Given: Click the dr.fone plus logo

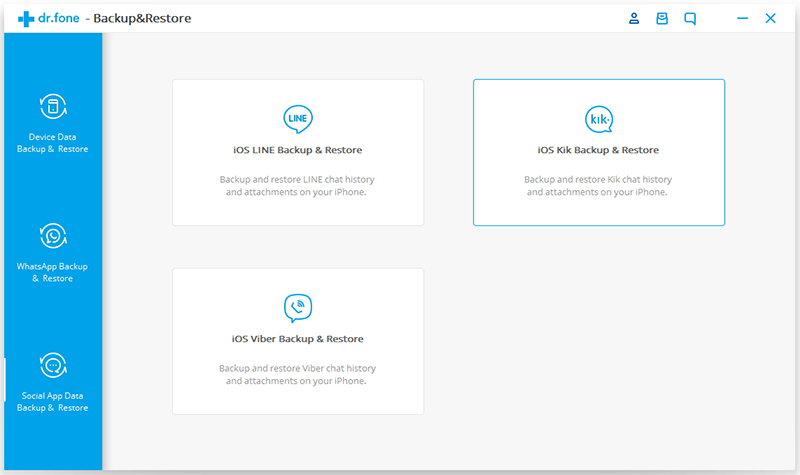Looking at the screenshot, I should coord(26,19).
